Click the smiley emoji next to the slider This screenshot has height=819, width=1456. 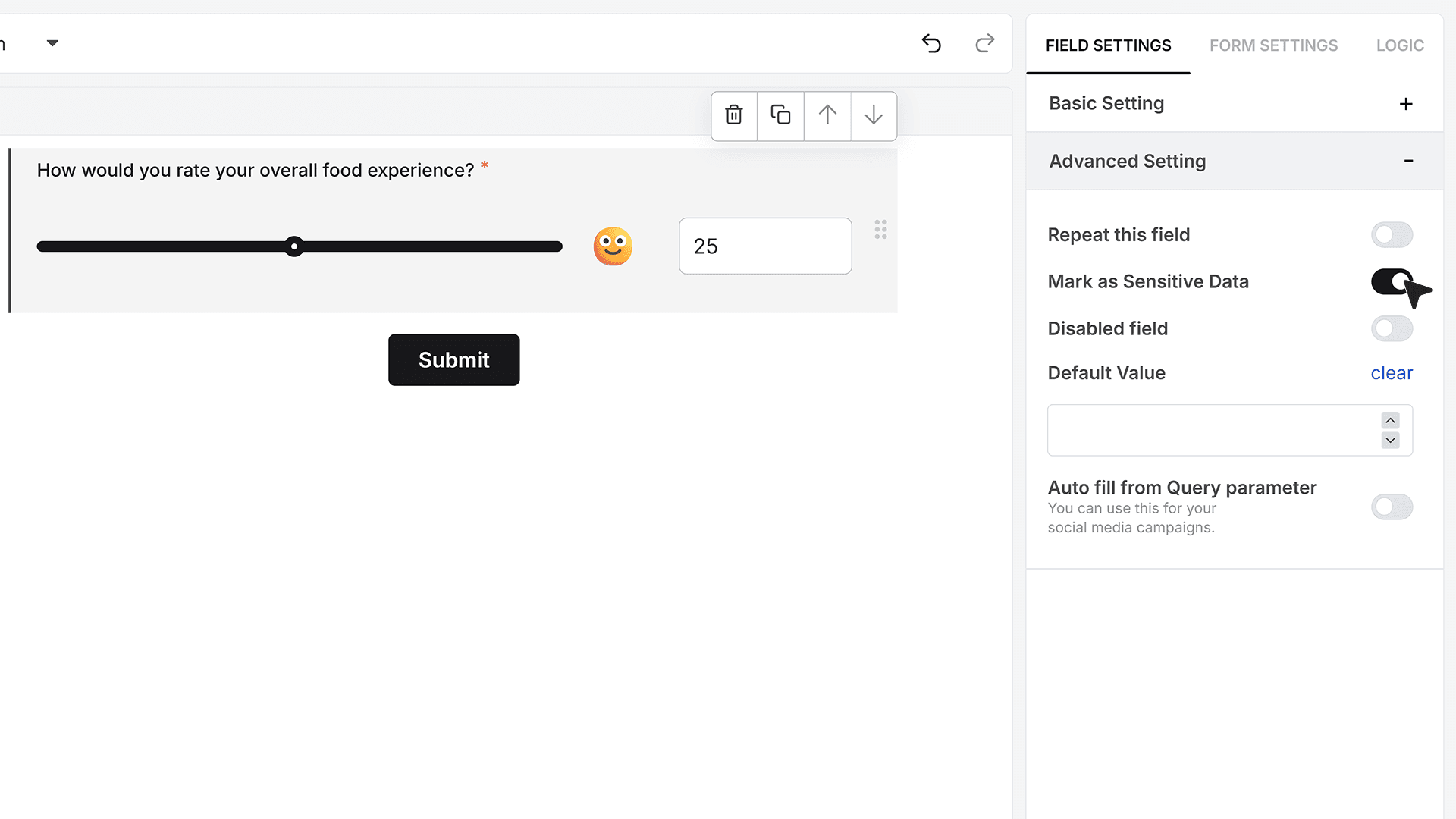coord(613,246)
